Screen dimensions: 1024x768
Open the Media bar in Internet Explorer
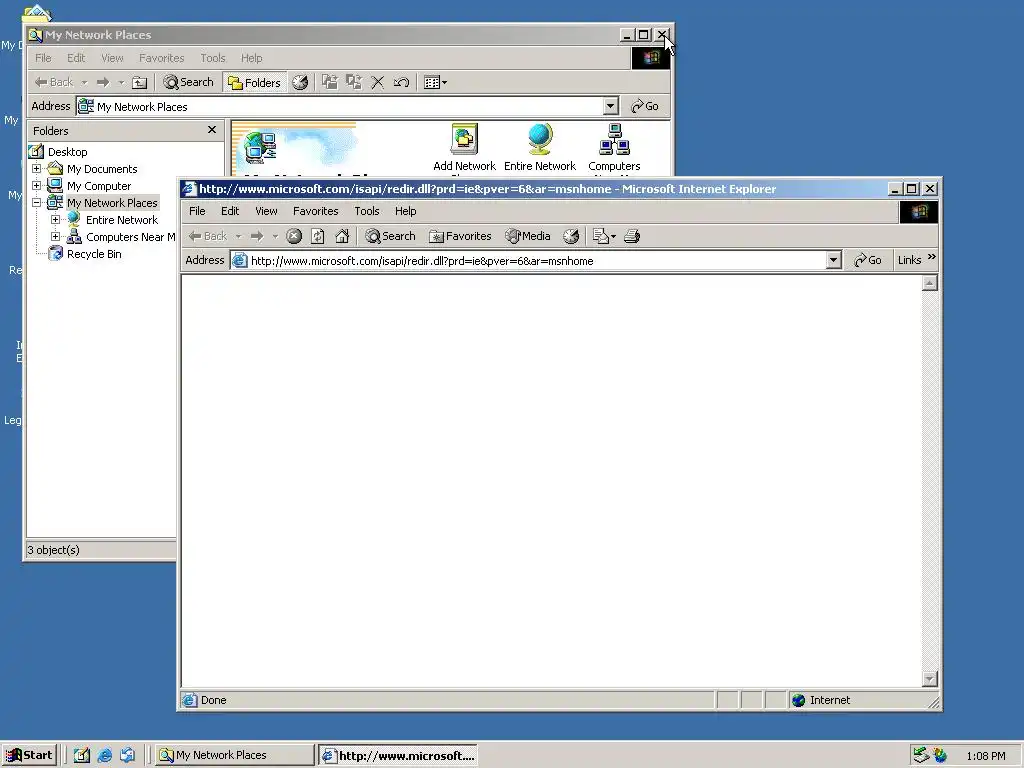[x=528, y=236]
